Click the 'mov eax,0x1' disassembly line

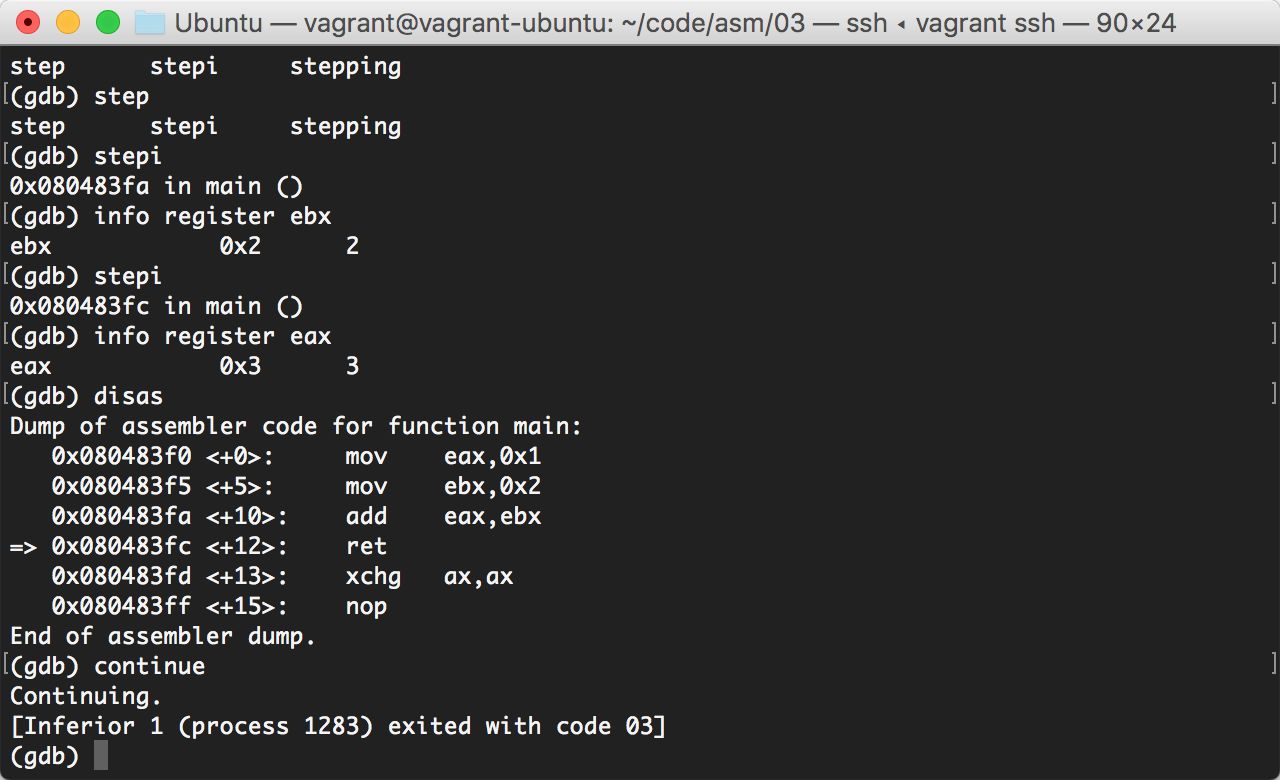(x=298, y=456)
